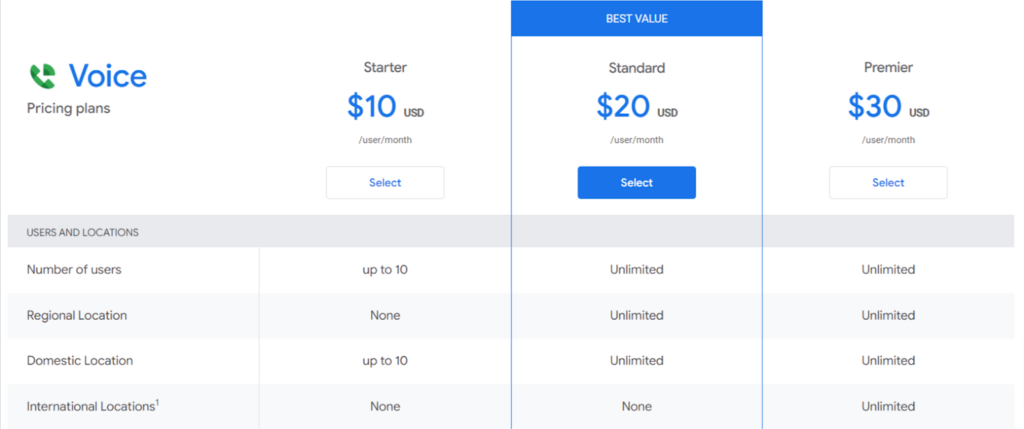Click the Pricing plans subtitle

click(69, 108)
